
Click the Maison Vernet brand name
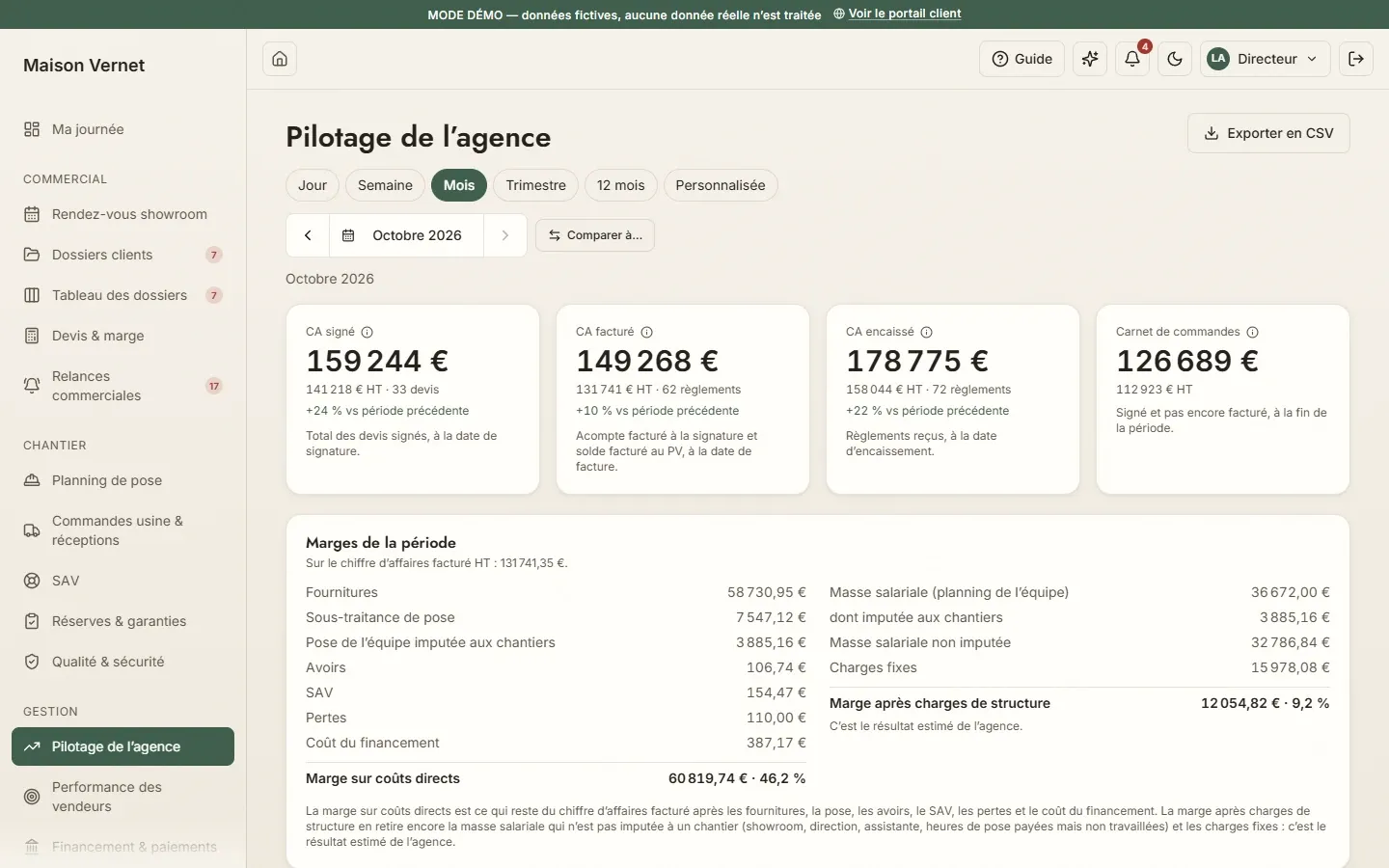[84, 66]
